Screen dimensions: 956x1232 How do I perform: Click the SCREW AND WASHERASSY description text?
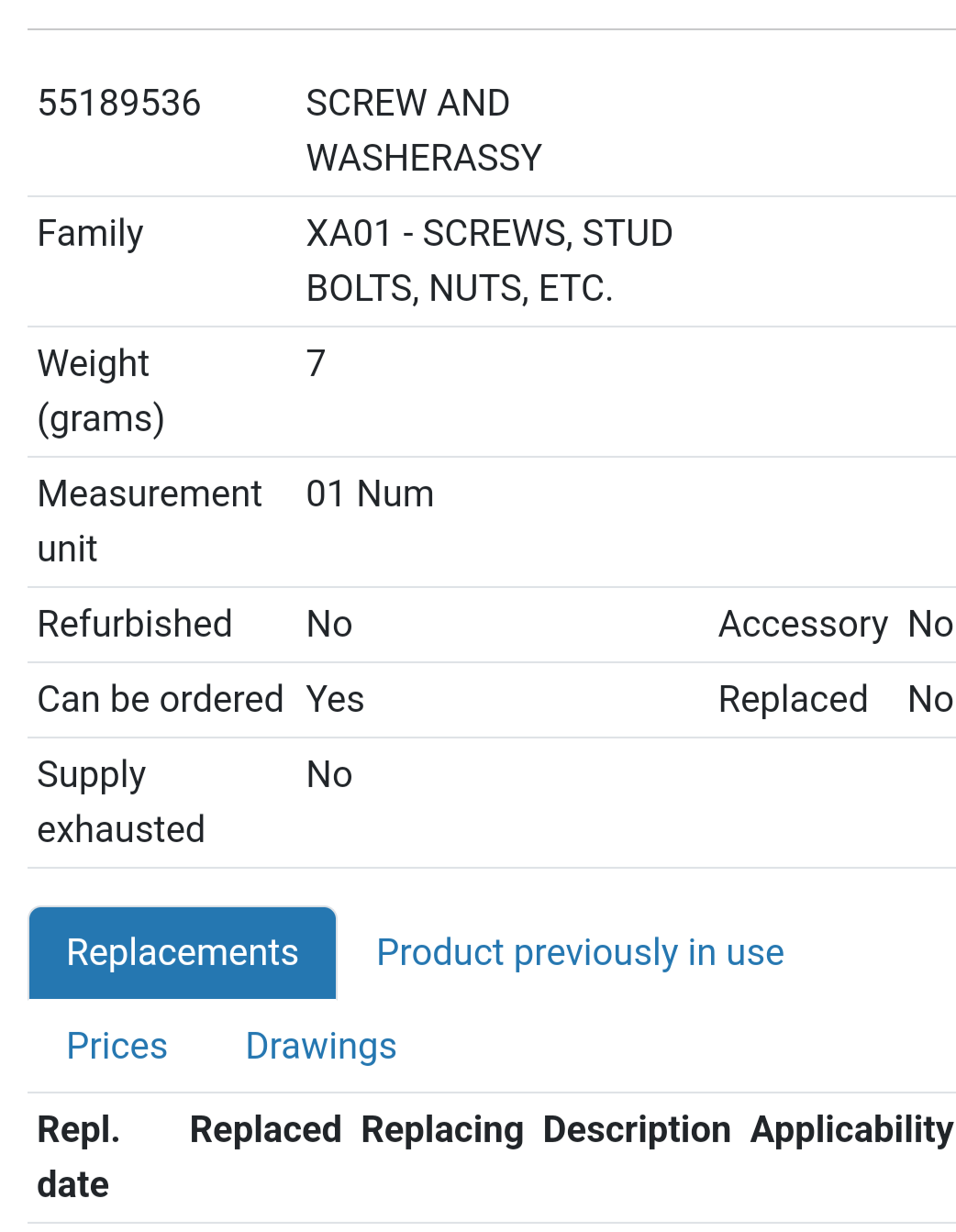423,130
